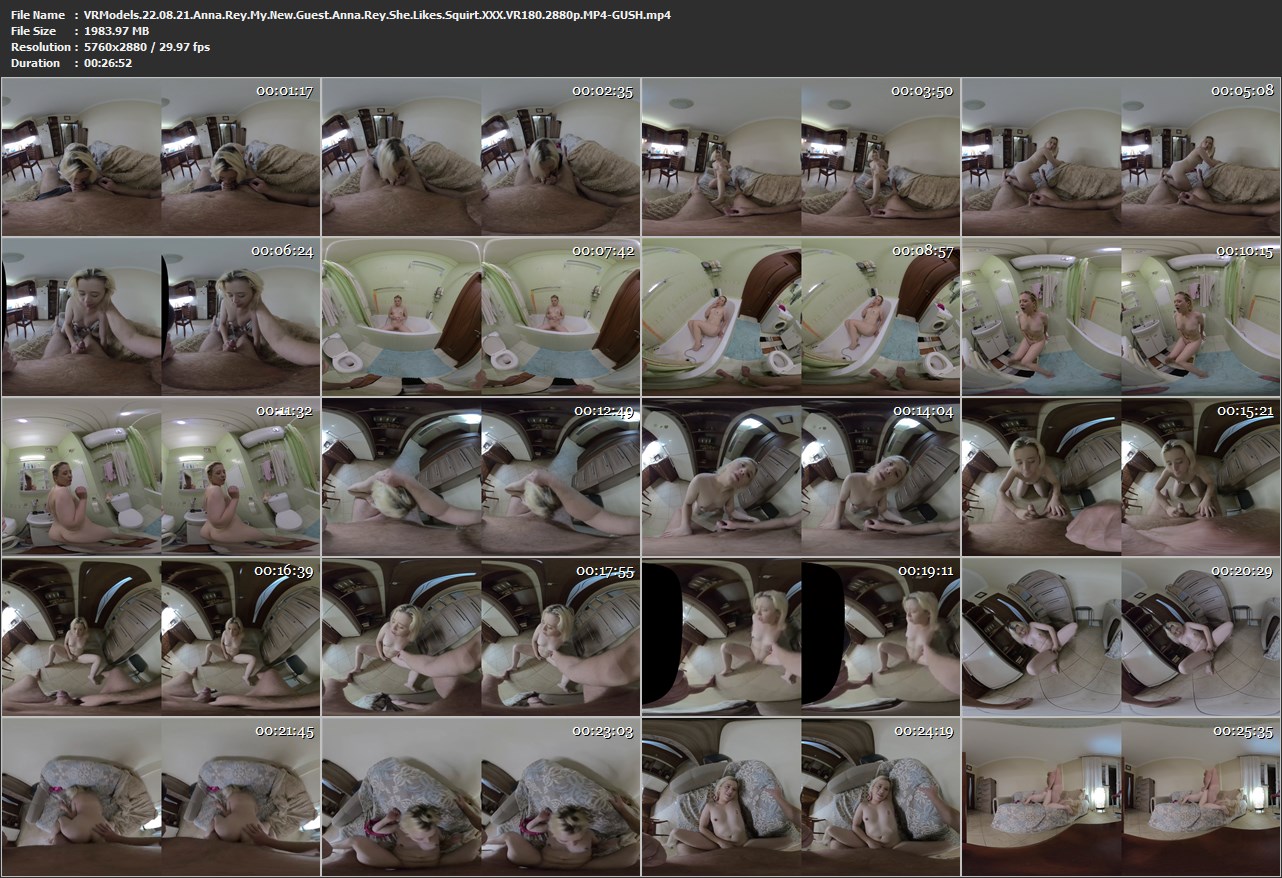Select the 00:17:55 preview thumbnail
Screen dimensions: 1282x878
pos(481,637)
